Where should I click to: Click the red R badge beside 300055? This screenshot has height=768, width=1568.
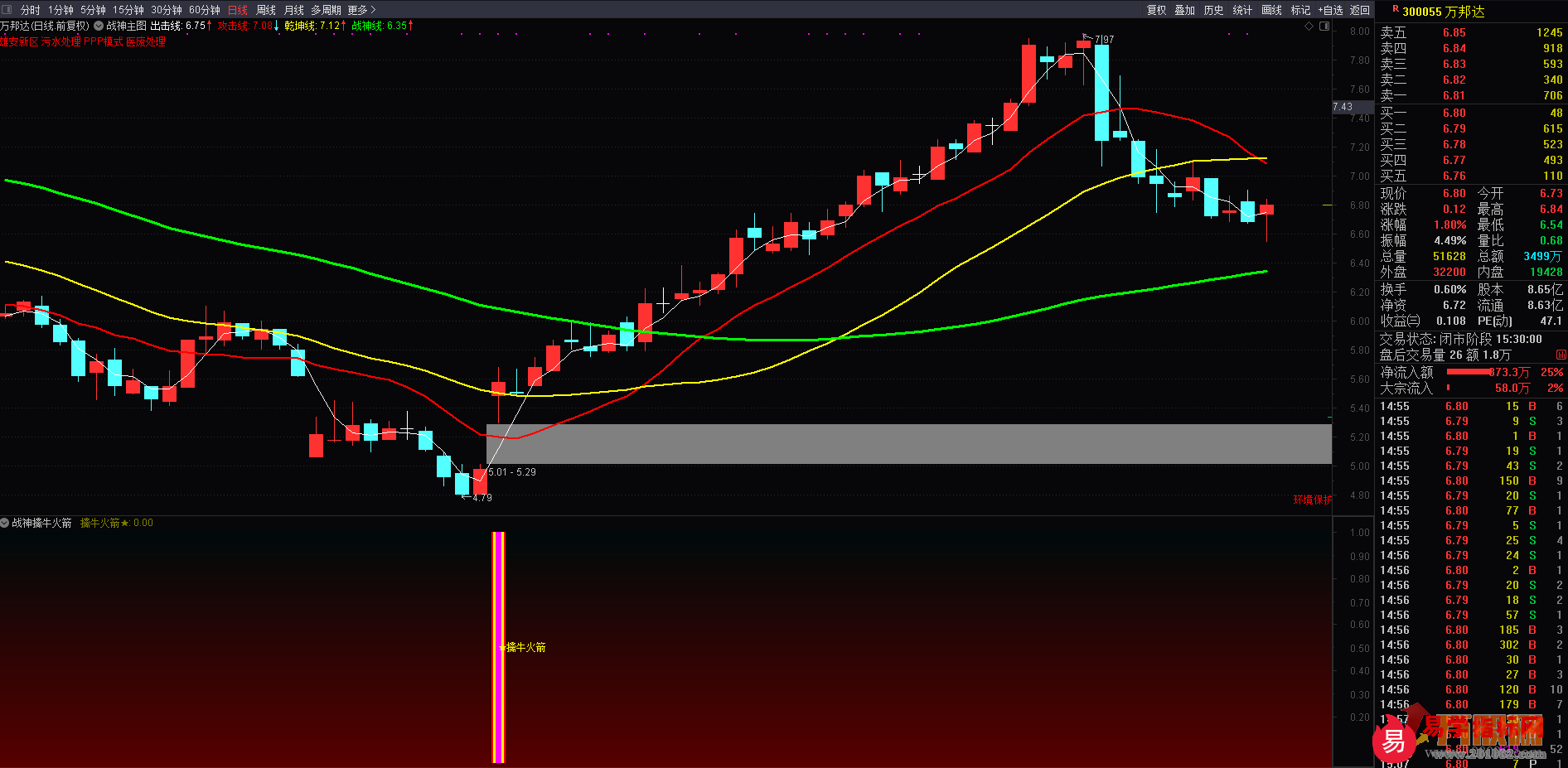click(x=1396, y=9)
